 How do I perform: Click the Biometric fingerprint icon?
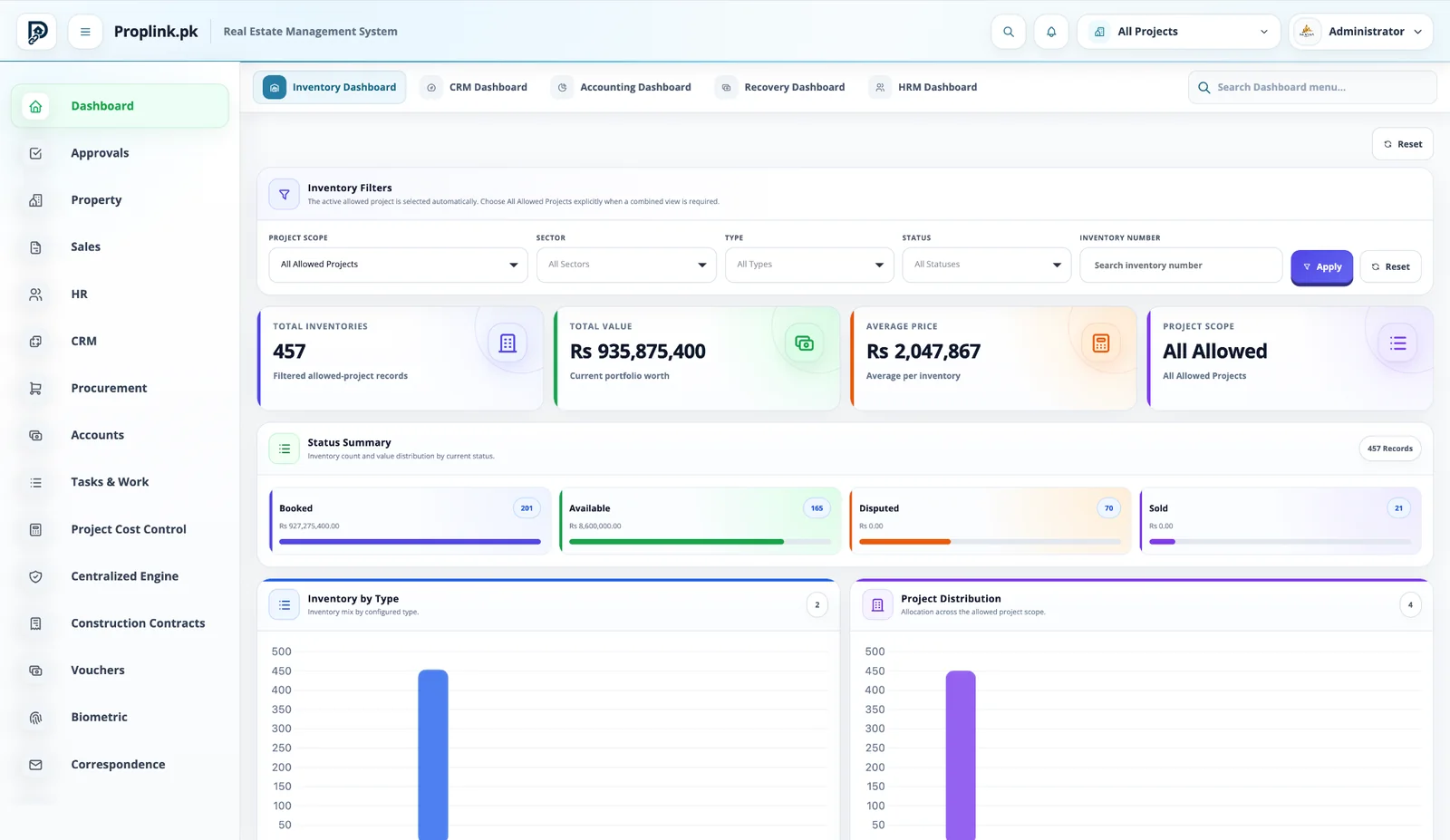[35, 718]
